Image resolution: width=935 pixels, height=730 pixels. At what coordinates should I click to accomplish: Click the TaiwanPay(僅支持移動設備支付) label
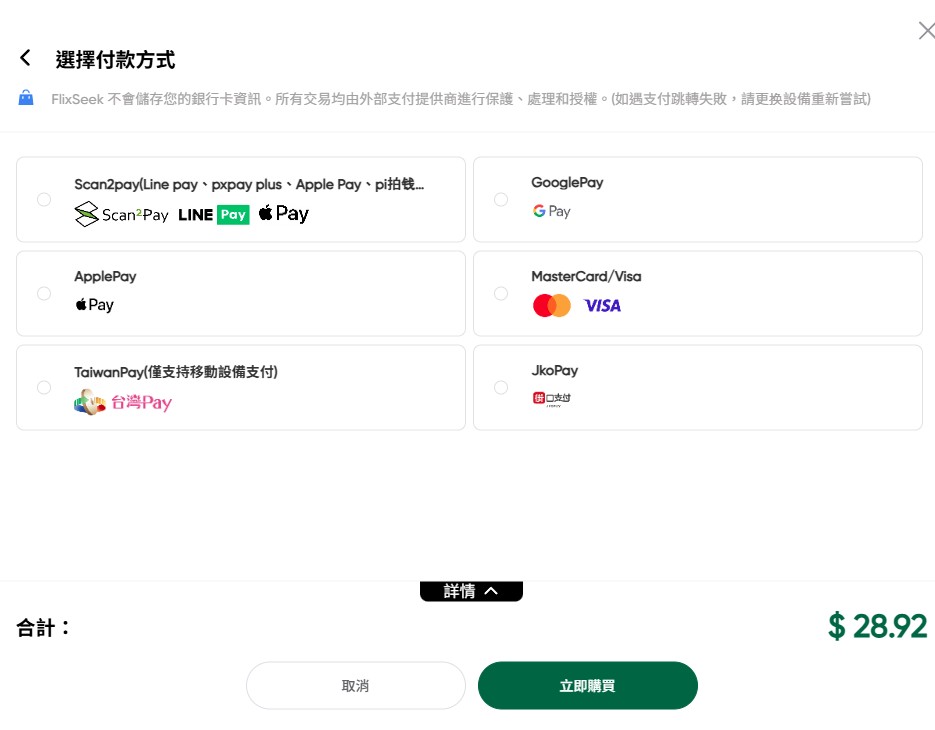pos(176,372)
